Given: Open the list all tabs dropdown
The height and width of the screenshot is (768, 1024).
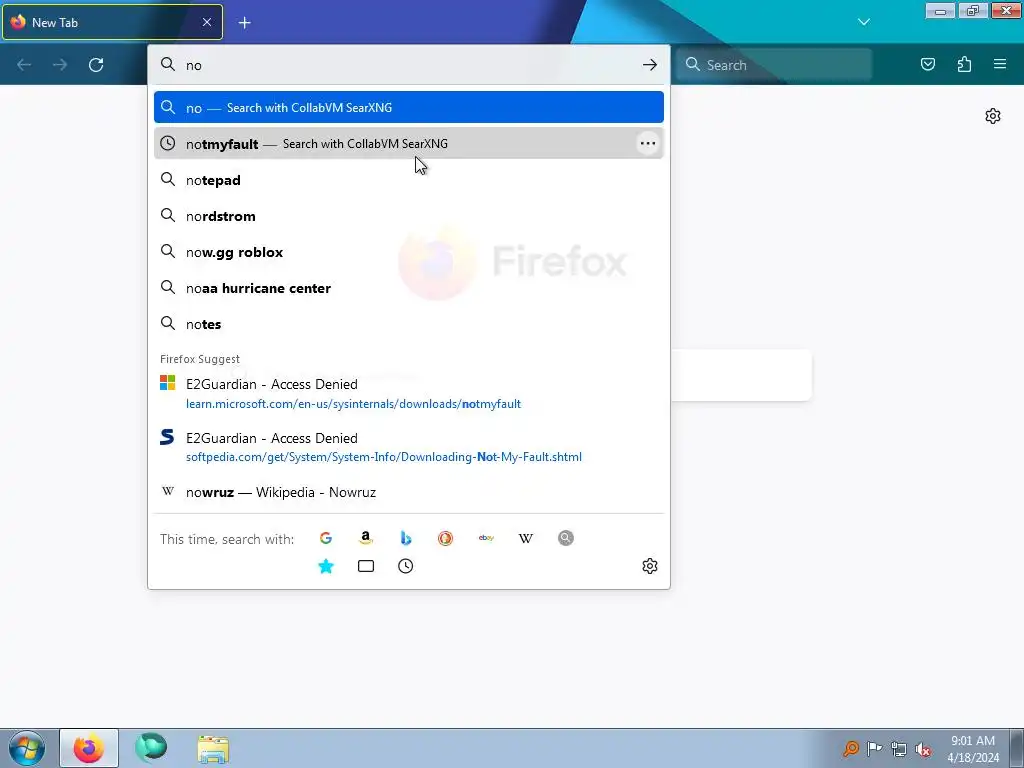Looking at the screenshot, I should tap(863, 22).
